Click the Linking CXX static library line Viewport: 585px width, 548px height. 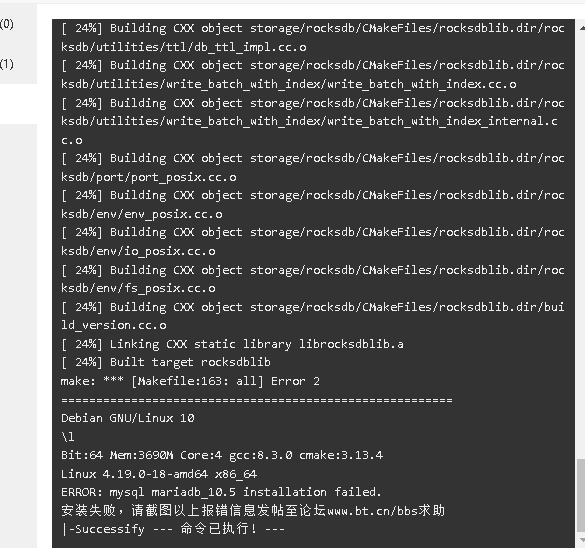pos(232,344)
